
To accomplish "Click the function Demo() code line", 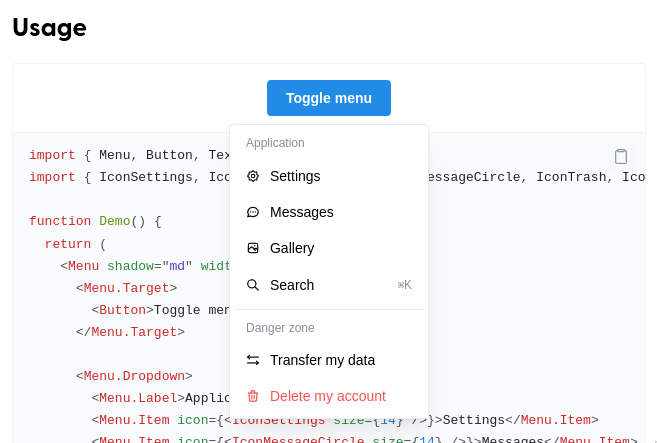I will point(95,221).
